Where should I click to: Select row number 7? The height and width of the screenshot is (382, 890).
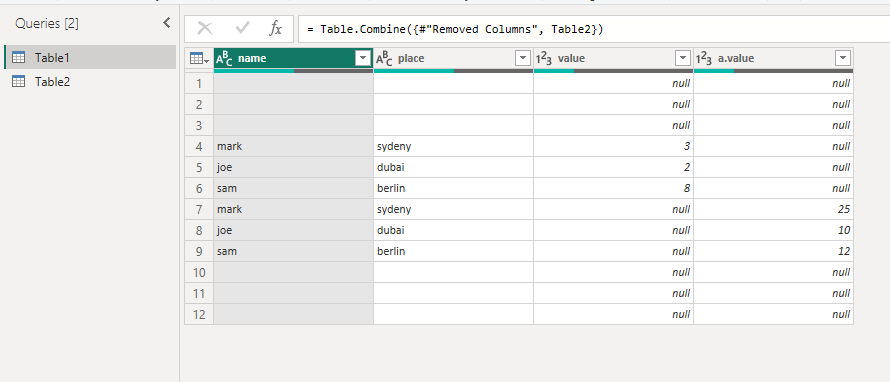199,209
